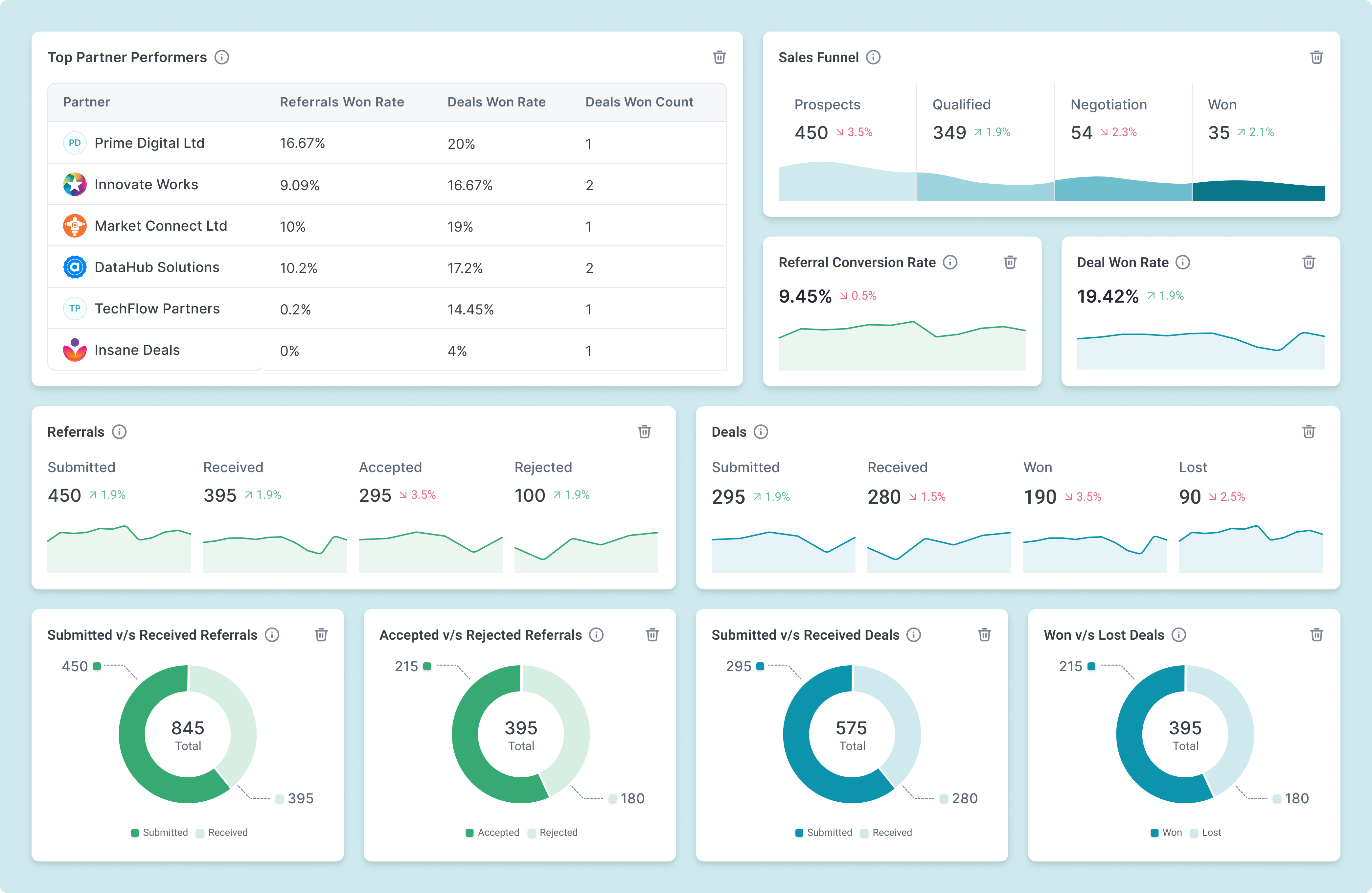Click the Referrals Won Rate column header
1372x893 pixels.
click(x=342, y=102)
